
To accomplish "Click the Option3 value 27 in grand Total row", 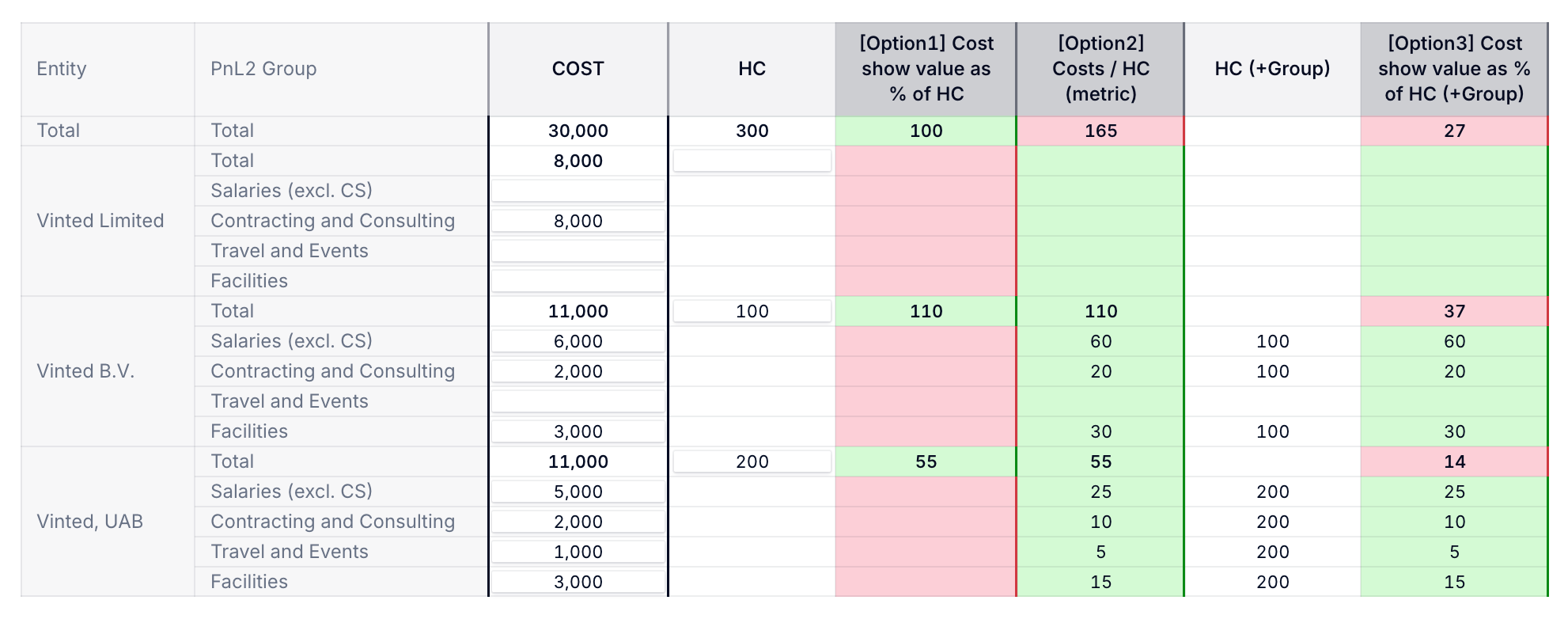I will click(x=1454, y=131).
